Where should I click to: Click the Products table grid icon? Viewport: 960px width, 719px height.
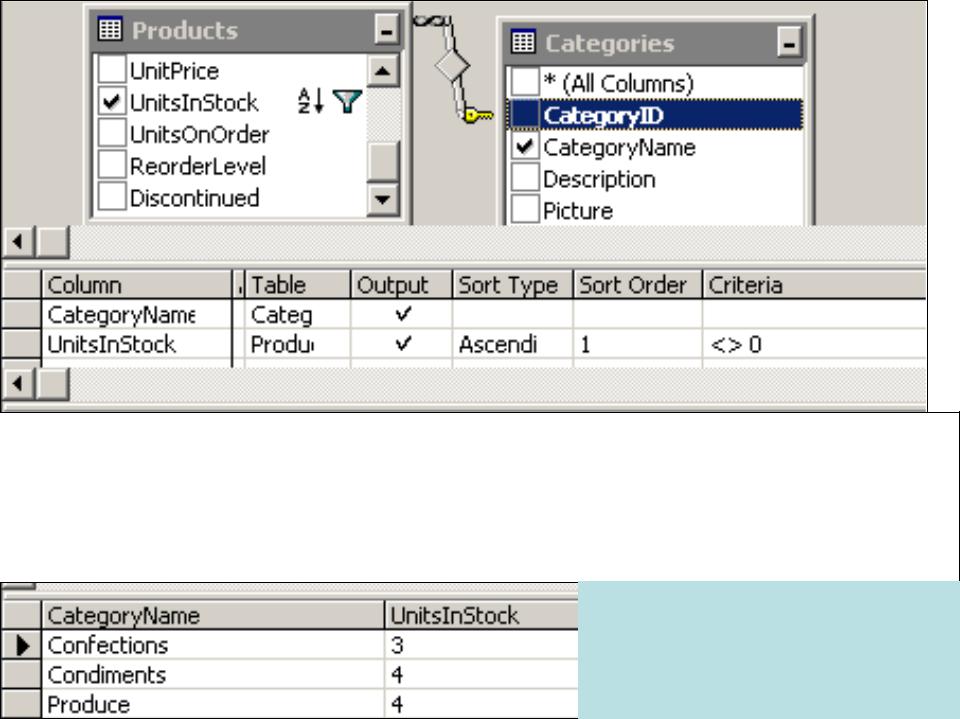110,29
